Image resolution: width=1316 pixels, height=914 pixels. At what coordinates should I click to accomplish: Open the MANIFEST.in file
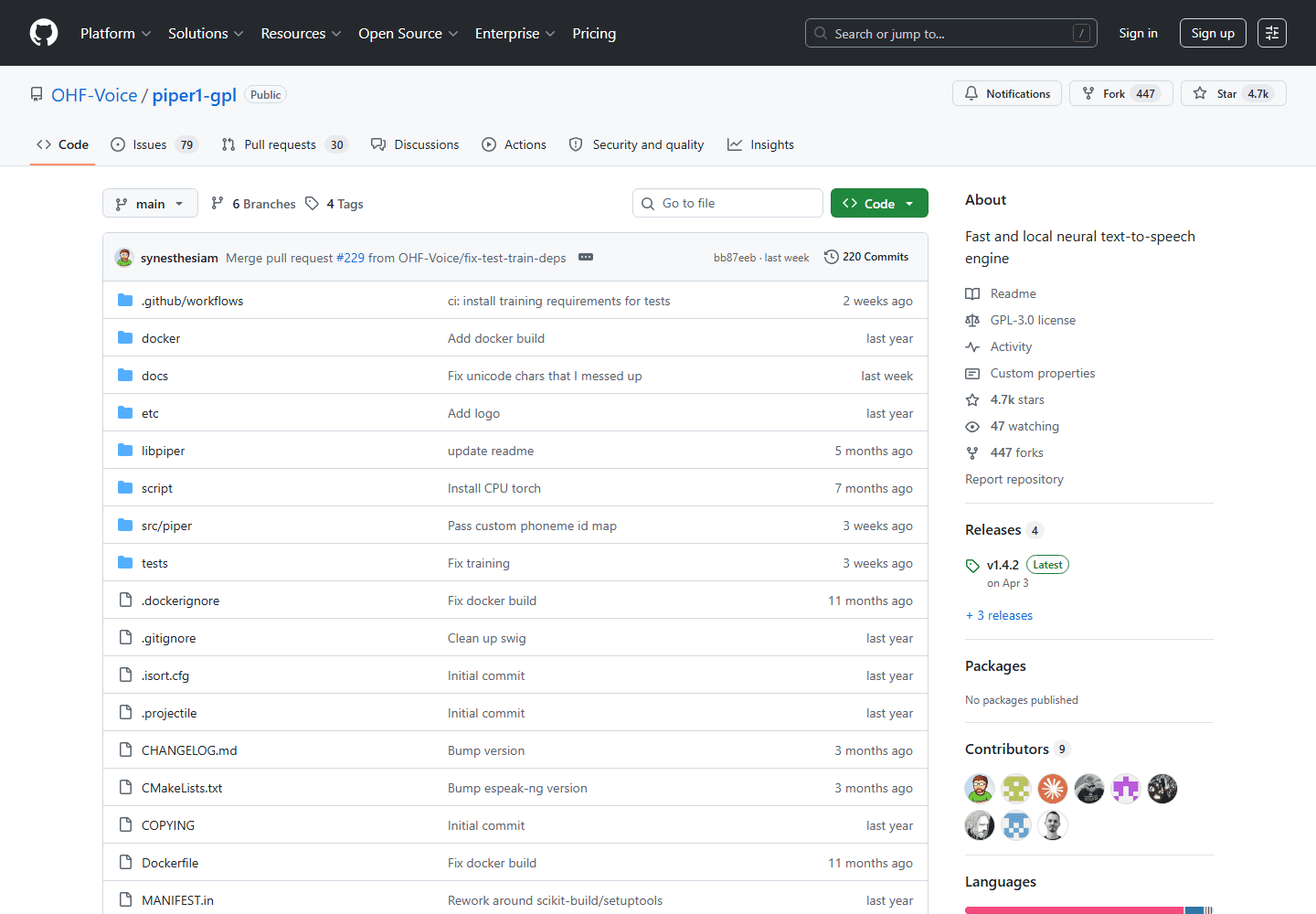[x=177, y=900]
